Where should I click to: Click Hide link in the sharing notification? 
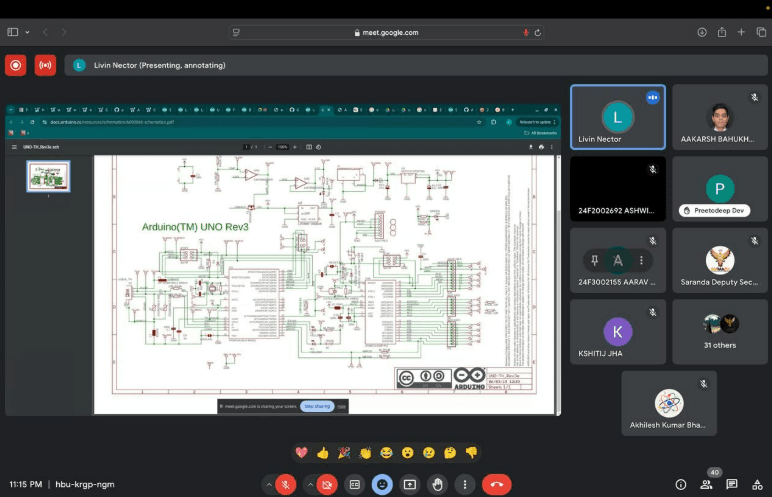point(342,406)
